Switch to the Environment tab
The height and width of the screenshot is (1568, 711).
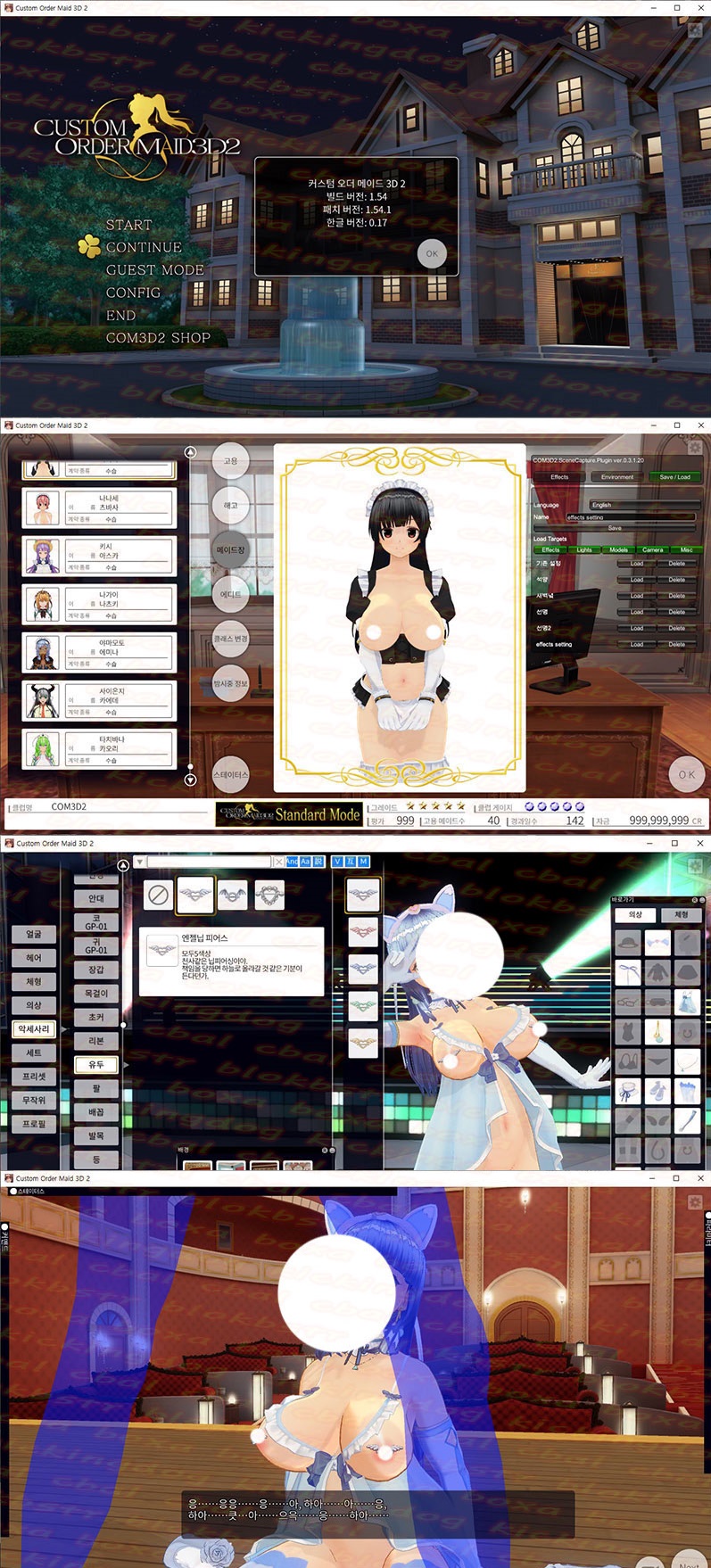[617, 477]
